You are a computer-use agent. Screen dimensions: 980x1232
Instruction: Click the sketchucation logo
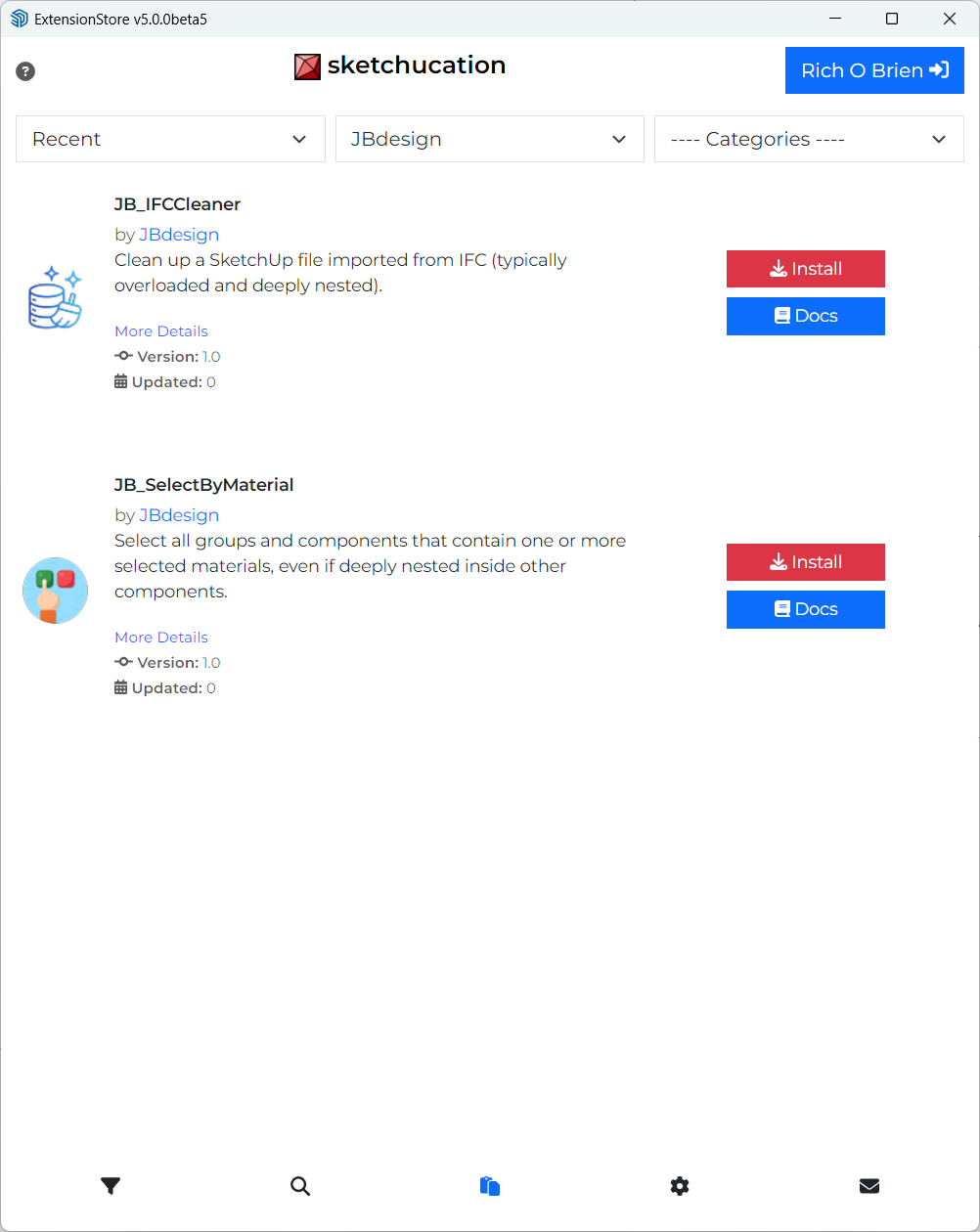point(400,66)
